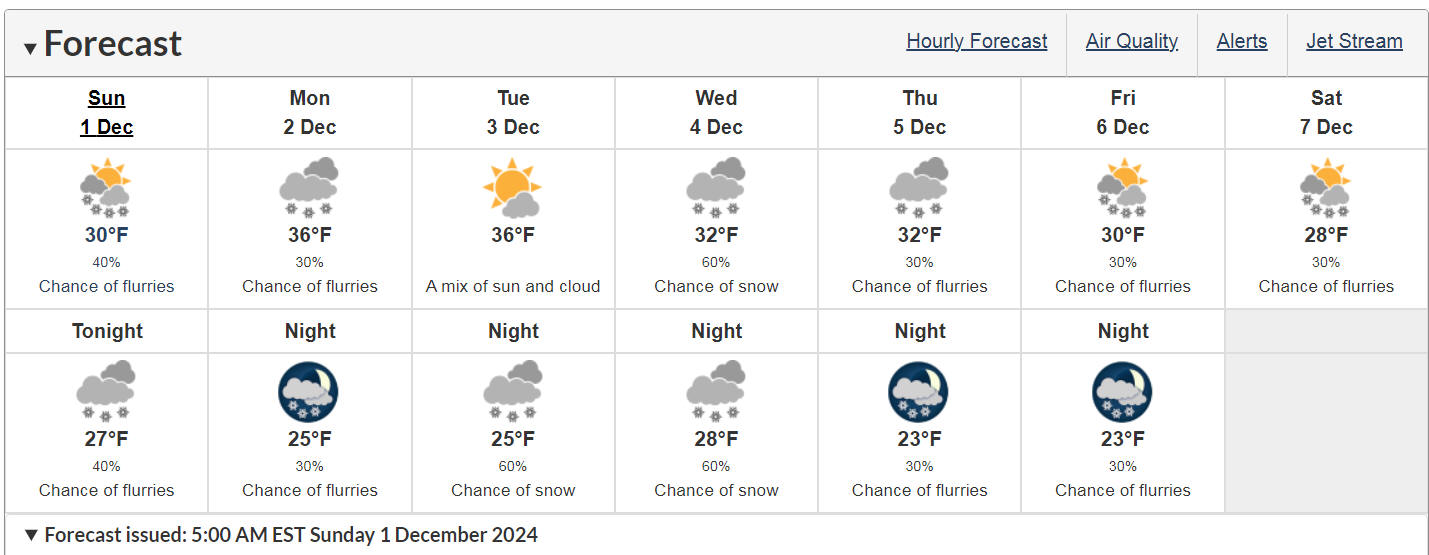Click Wednesday's daytime snow cloud icon
This screenshot has height=555, width=1429.
point(716,187)
